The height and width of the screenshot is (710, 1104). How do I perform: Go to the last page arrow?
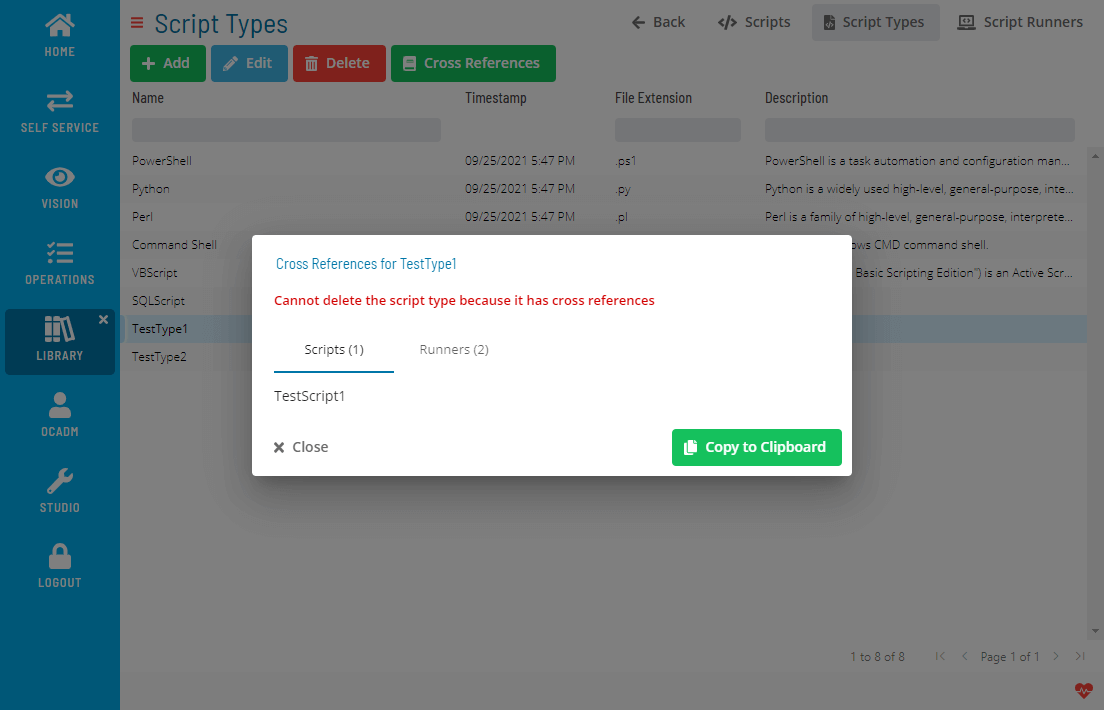point(1080,656)
